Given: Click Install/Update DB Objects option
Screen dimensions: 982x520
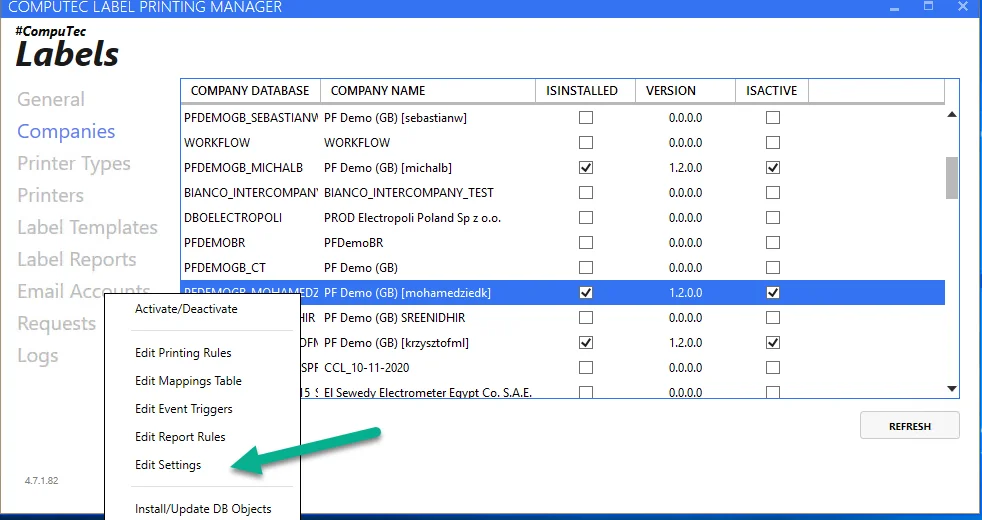Looking at the screenshot, I should [x=203, y=509].
